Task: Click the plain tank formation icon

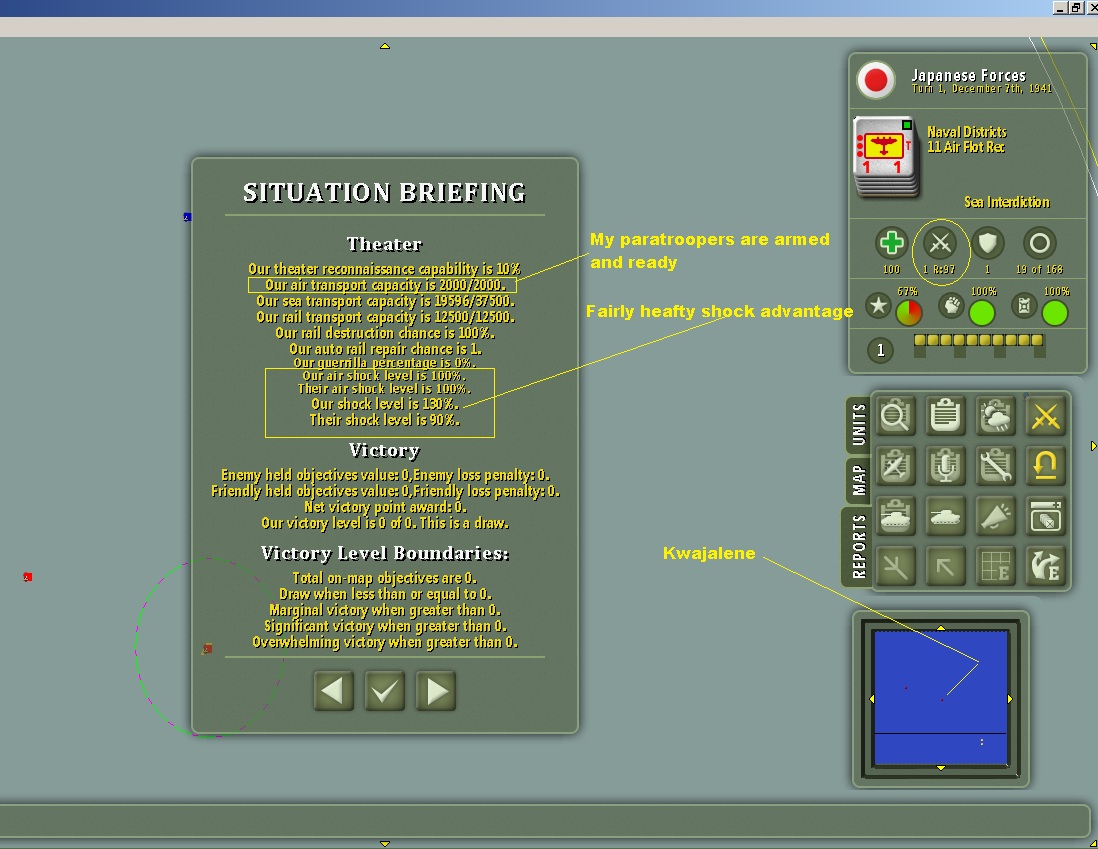Action: (945, 516)
